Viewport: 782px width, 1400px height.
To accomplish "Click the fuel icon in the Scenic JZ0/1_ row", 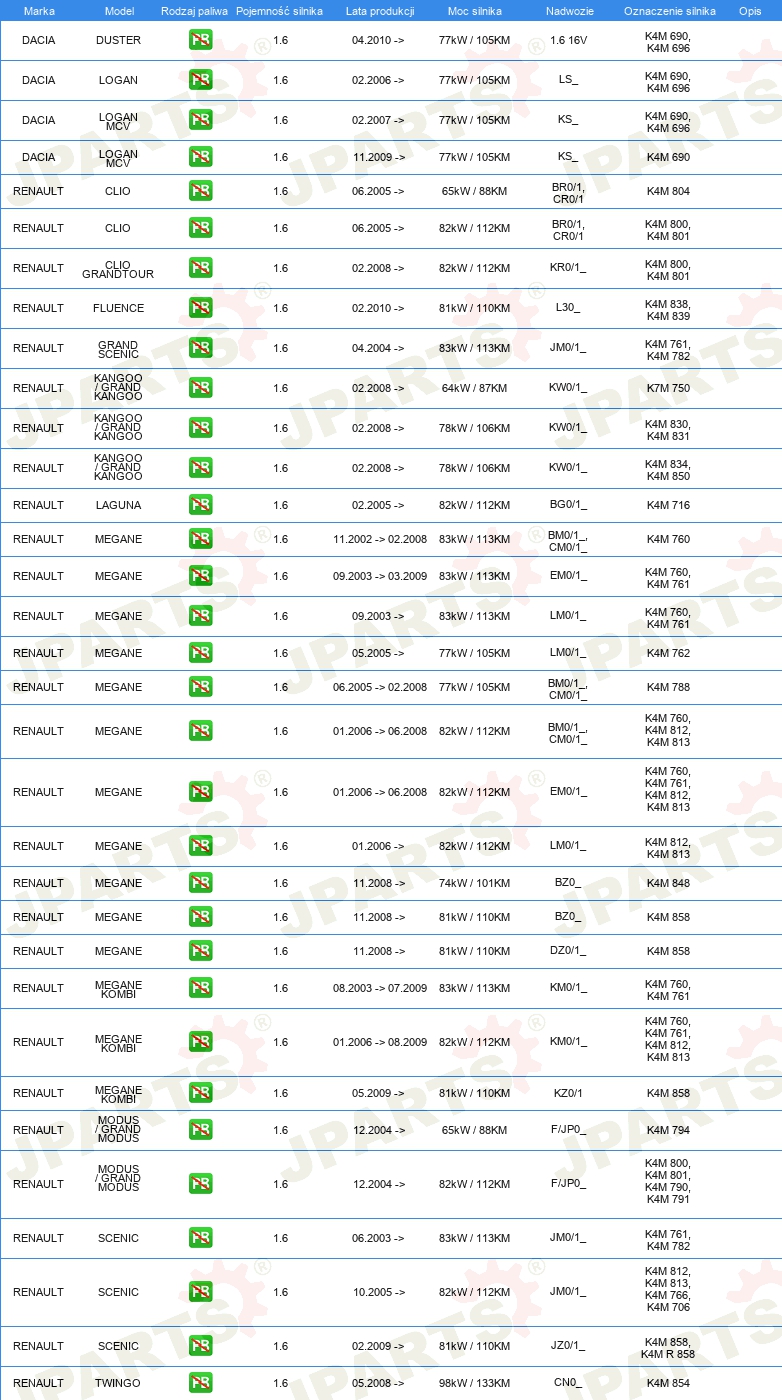I will point(200,1346).
